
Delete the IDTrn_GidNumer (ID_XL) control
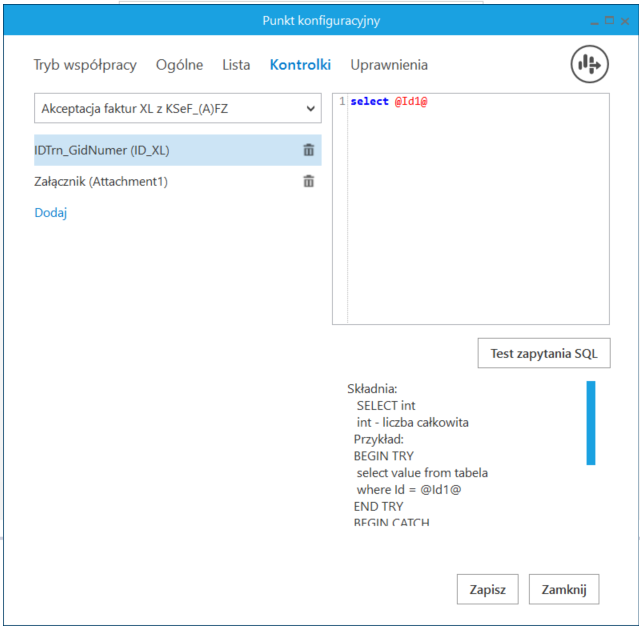309,150
